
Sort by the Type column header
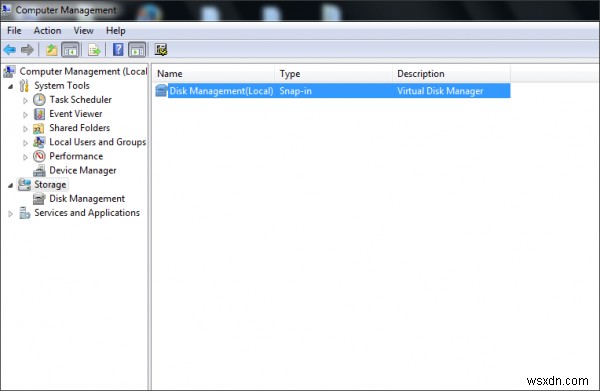334,73
